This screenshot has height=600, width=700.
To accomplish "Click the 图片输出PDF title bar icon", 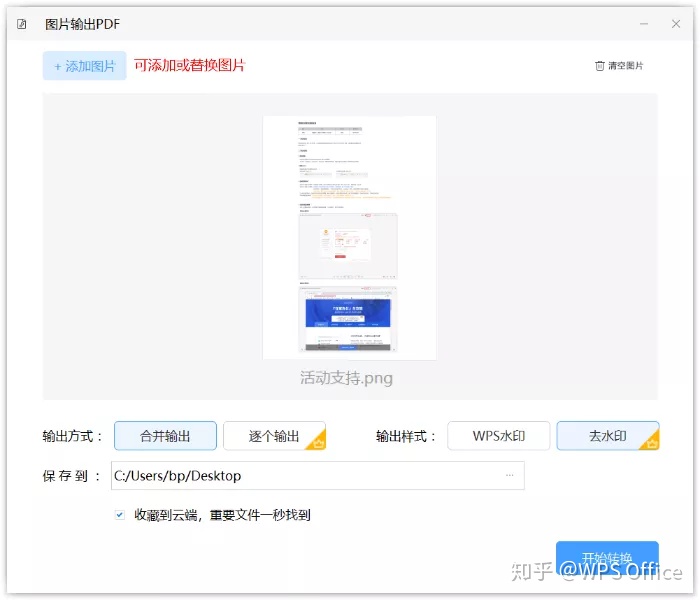I will coord(22,24).
